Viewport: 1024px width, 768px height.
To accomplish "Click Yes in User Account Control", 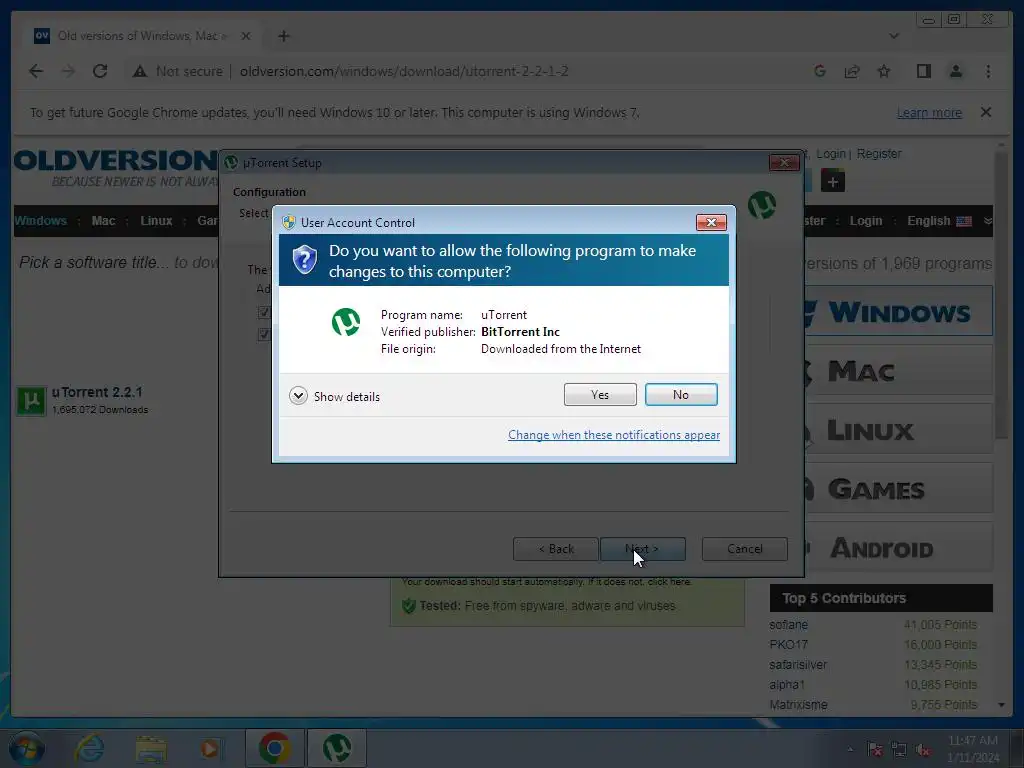I will pos(600,394).
